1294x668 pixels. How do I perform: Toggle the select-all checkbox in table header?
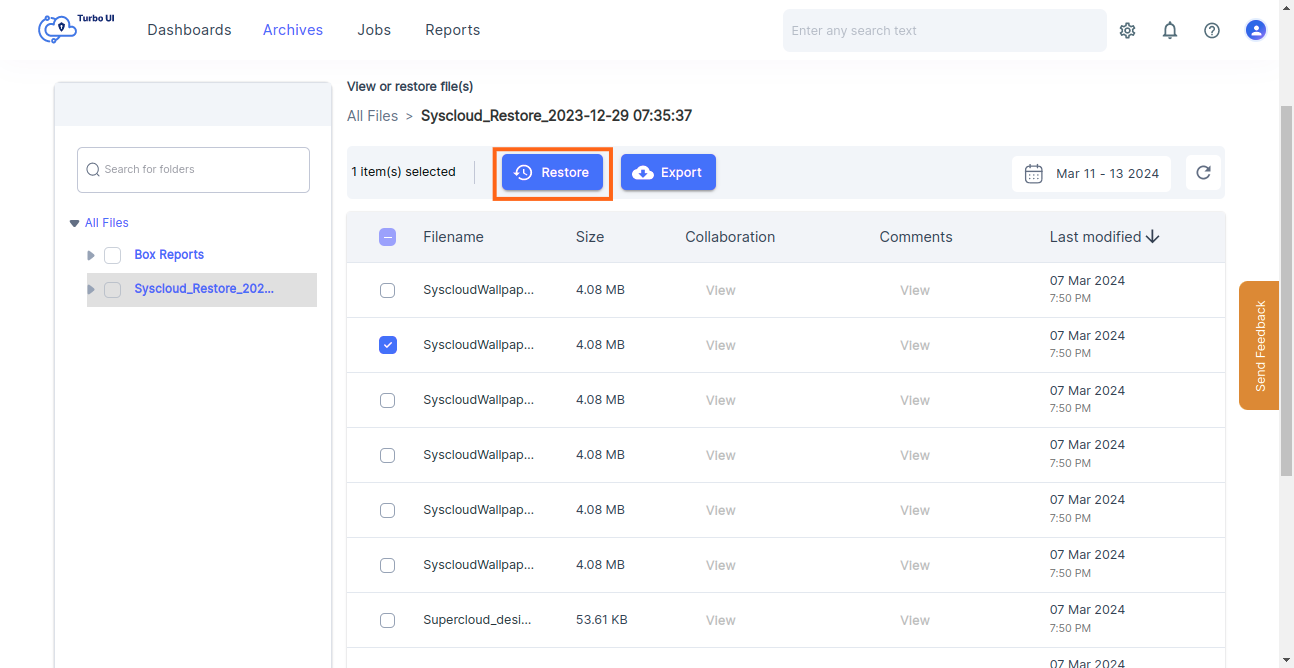click(388, 237)
